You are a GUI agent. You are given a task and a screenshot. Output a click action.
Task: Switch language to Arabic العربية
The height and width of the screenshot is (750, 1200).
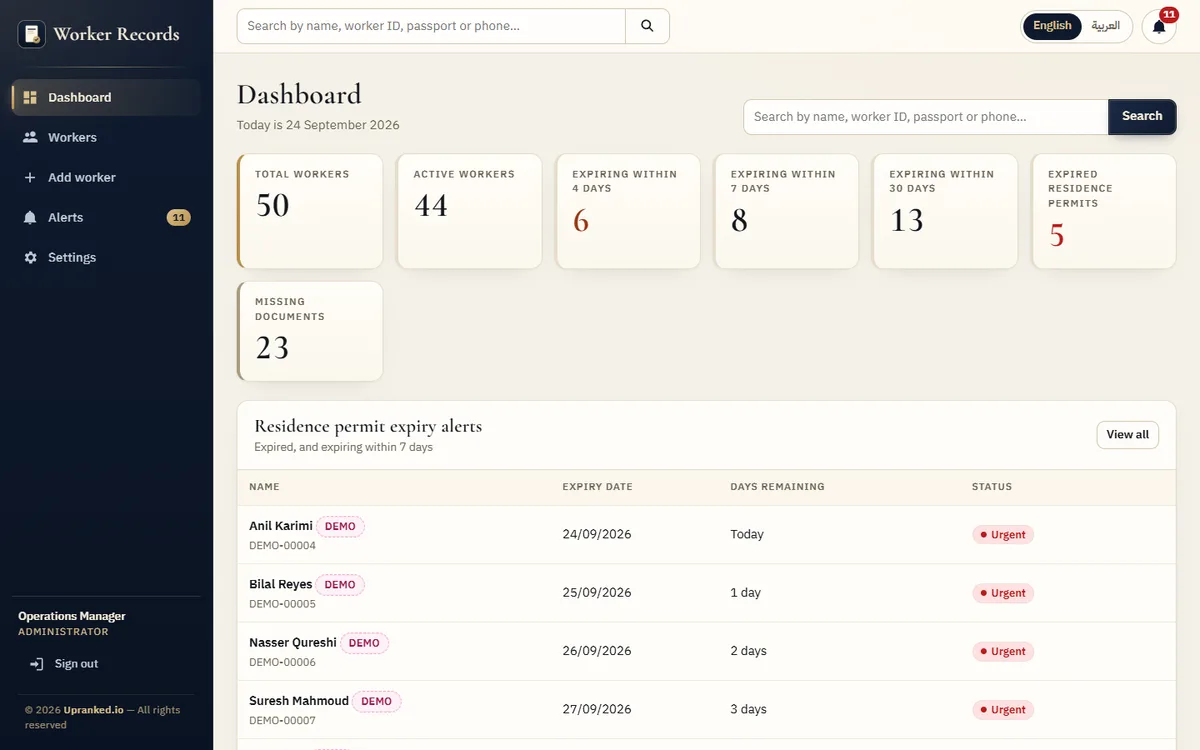pyautogui.click(x=1105, y=26)
